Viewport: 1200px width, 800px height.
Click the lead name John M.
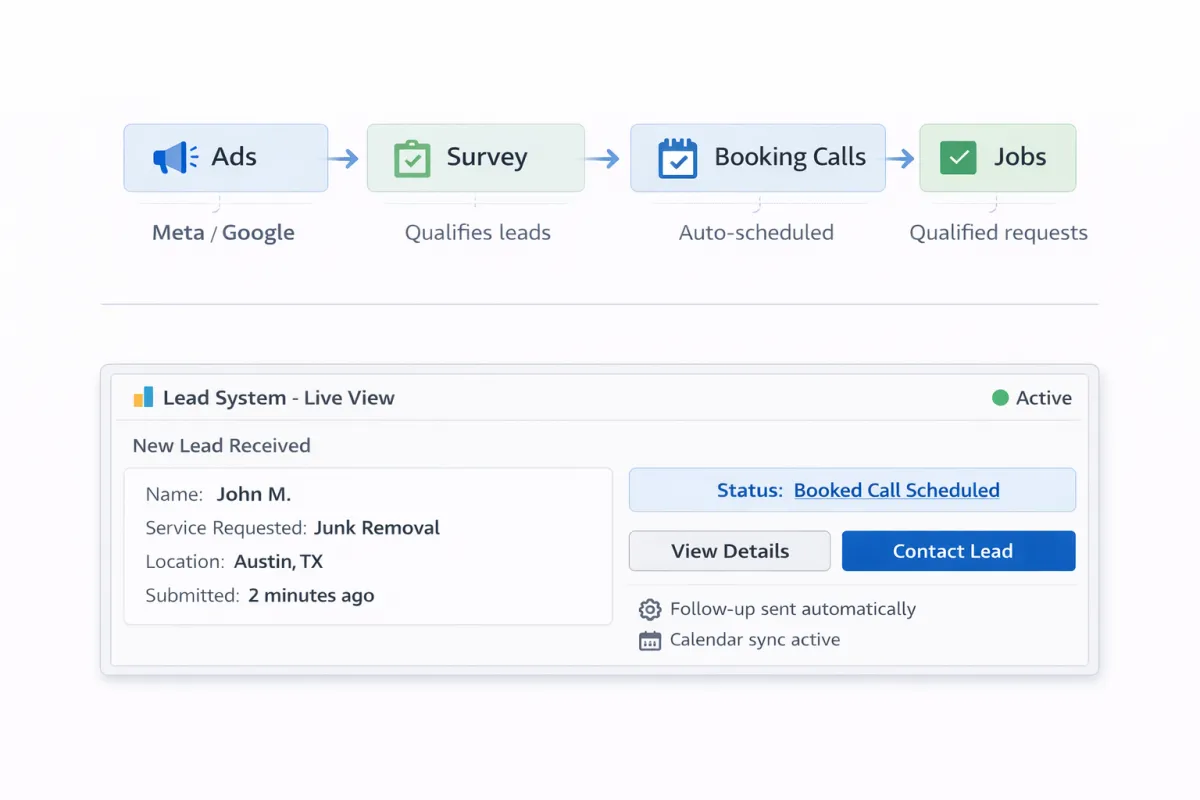[x=254, y=494]
